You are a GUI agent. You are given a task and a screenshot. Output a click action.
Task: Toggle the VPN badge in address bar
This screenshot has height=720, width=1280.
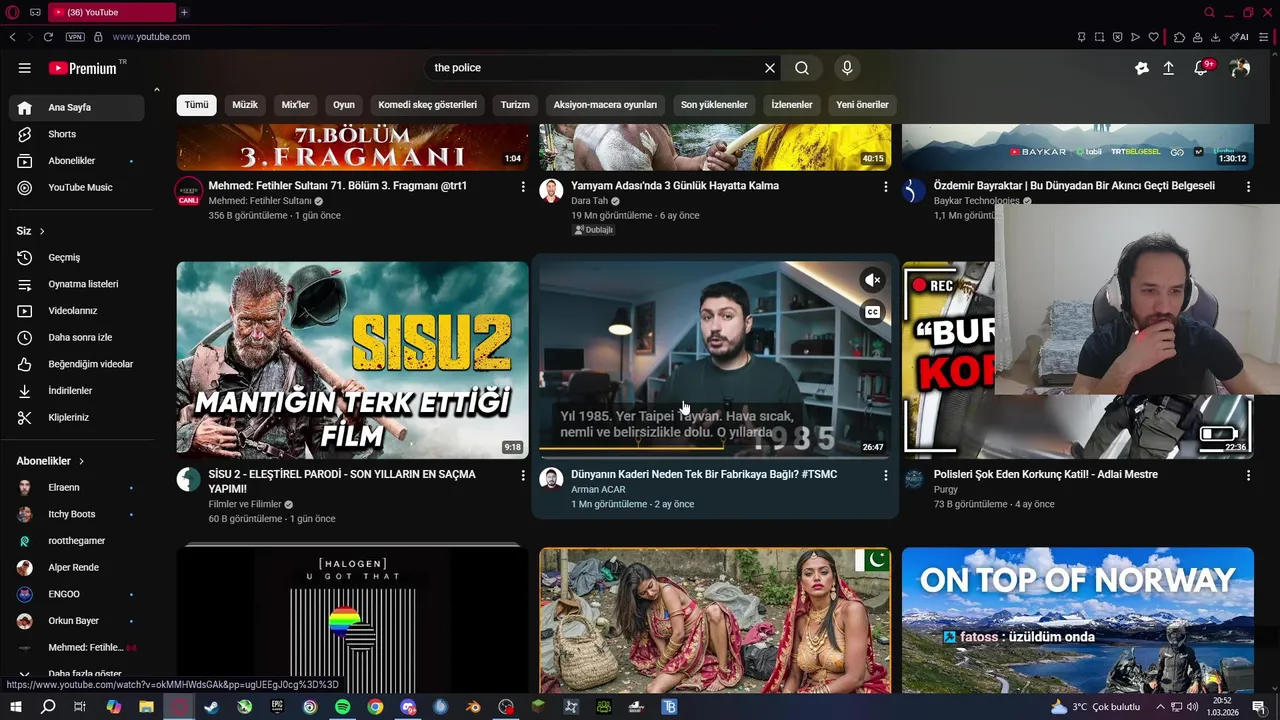75,37
